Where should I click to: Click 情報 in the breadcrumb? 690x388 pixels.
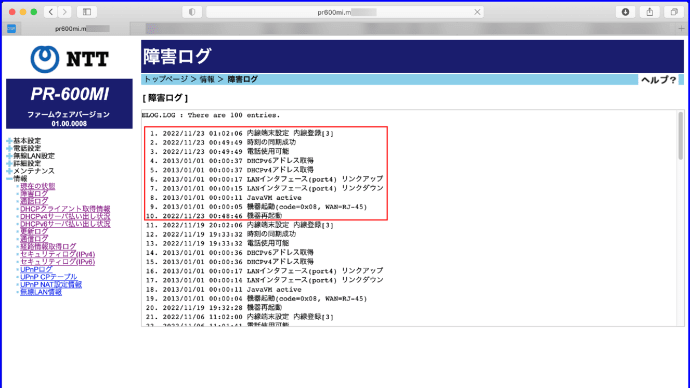[x=207, y=79]
